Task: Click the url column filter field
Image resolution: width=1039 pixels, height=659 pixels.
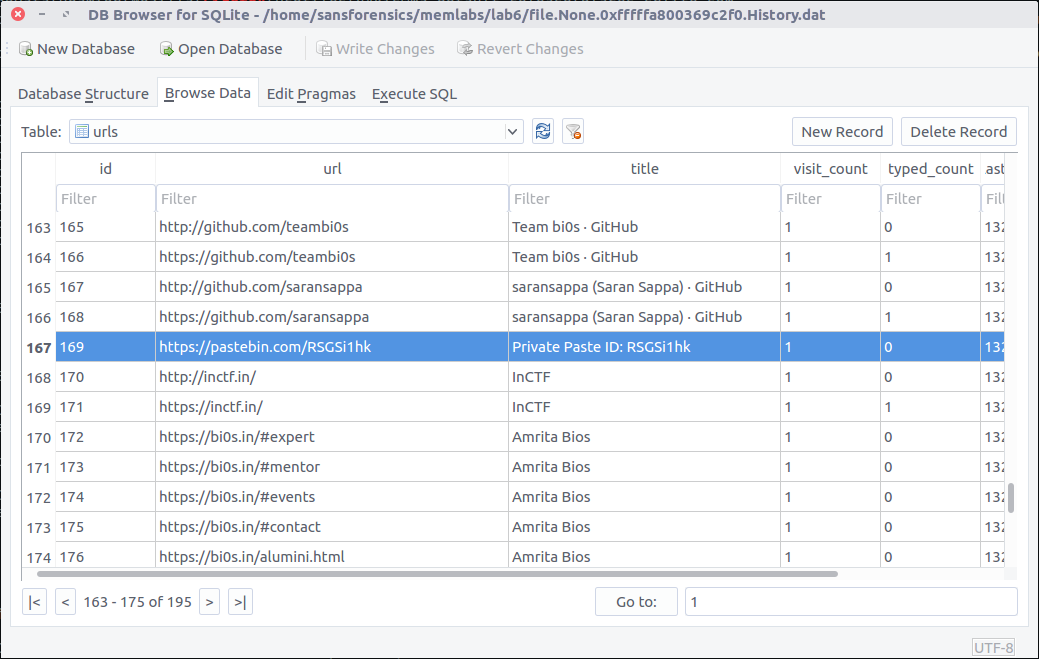Action: point(332,199)
